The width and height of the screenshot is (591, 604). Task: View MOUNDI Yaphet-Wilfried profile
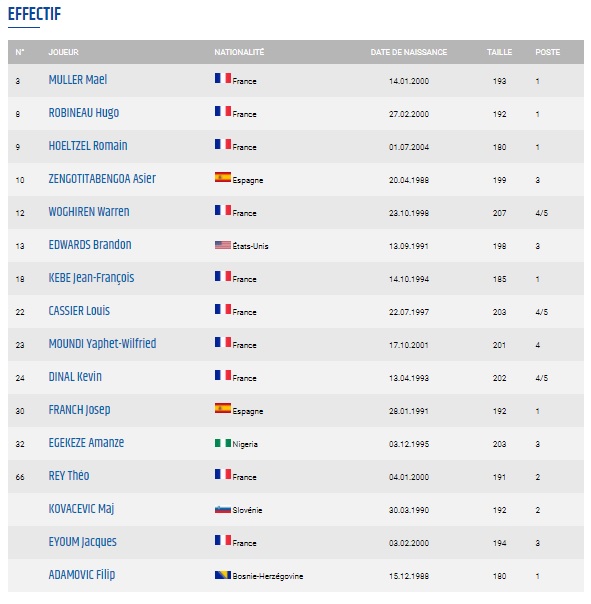click(x=102, y=344)
